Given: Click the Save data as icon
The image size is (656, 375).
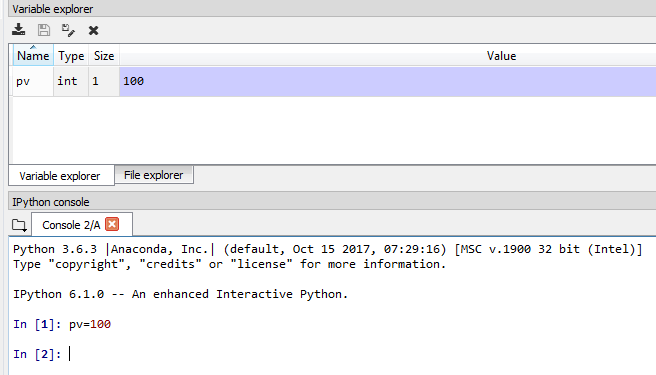Looking at the screenshot, I should 68,30.
